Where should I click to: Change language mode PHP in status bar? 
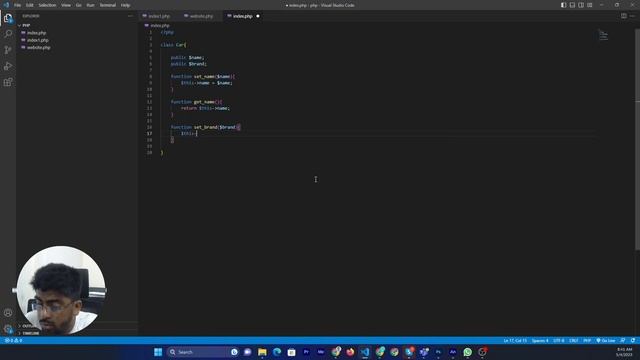point(587,340)
